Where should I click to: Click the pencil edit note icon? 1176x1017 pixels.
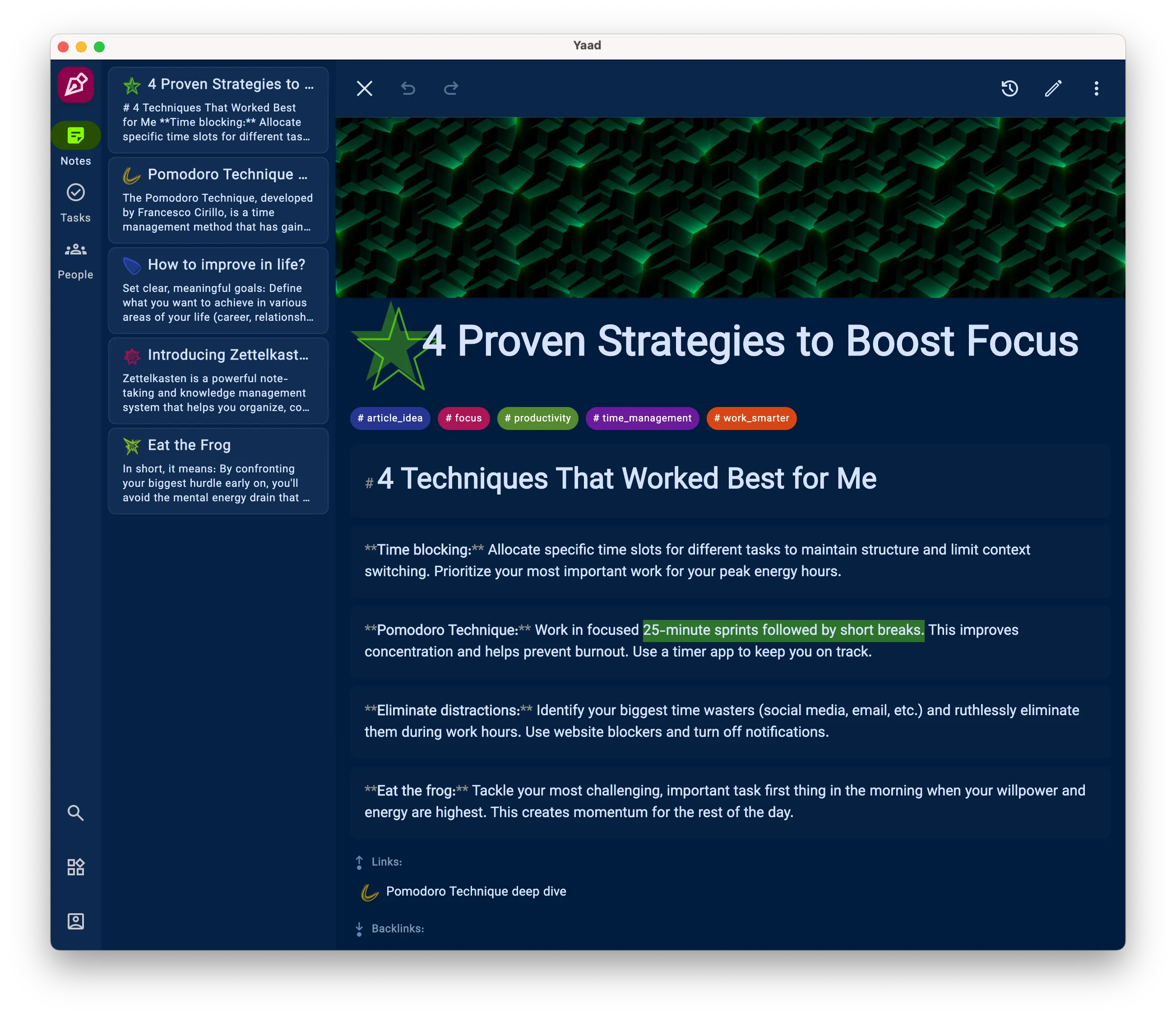(x=1053, y=88)
